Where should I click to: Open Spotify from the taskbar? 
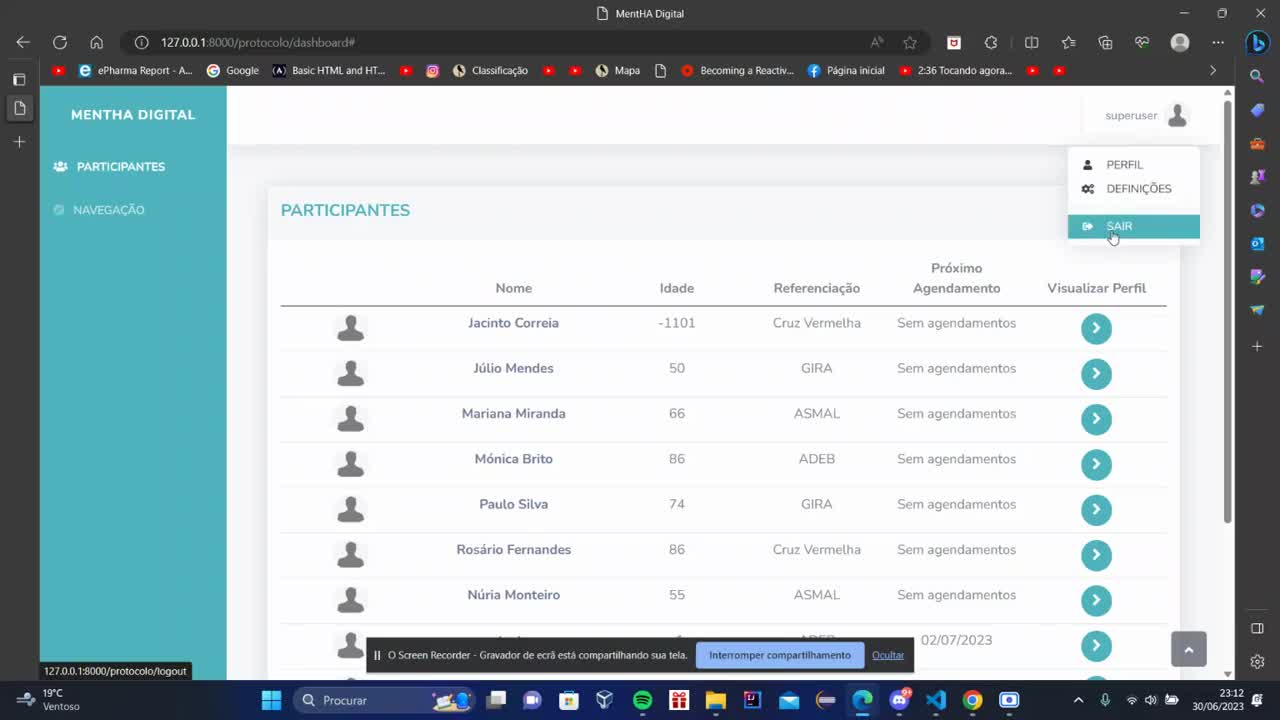(x=642, y=700)
